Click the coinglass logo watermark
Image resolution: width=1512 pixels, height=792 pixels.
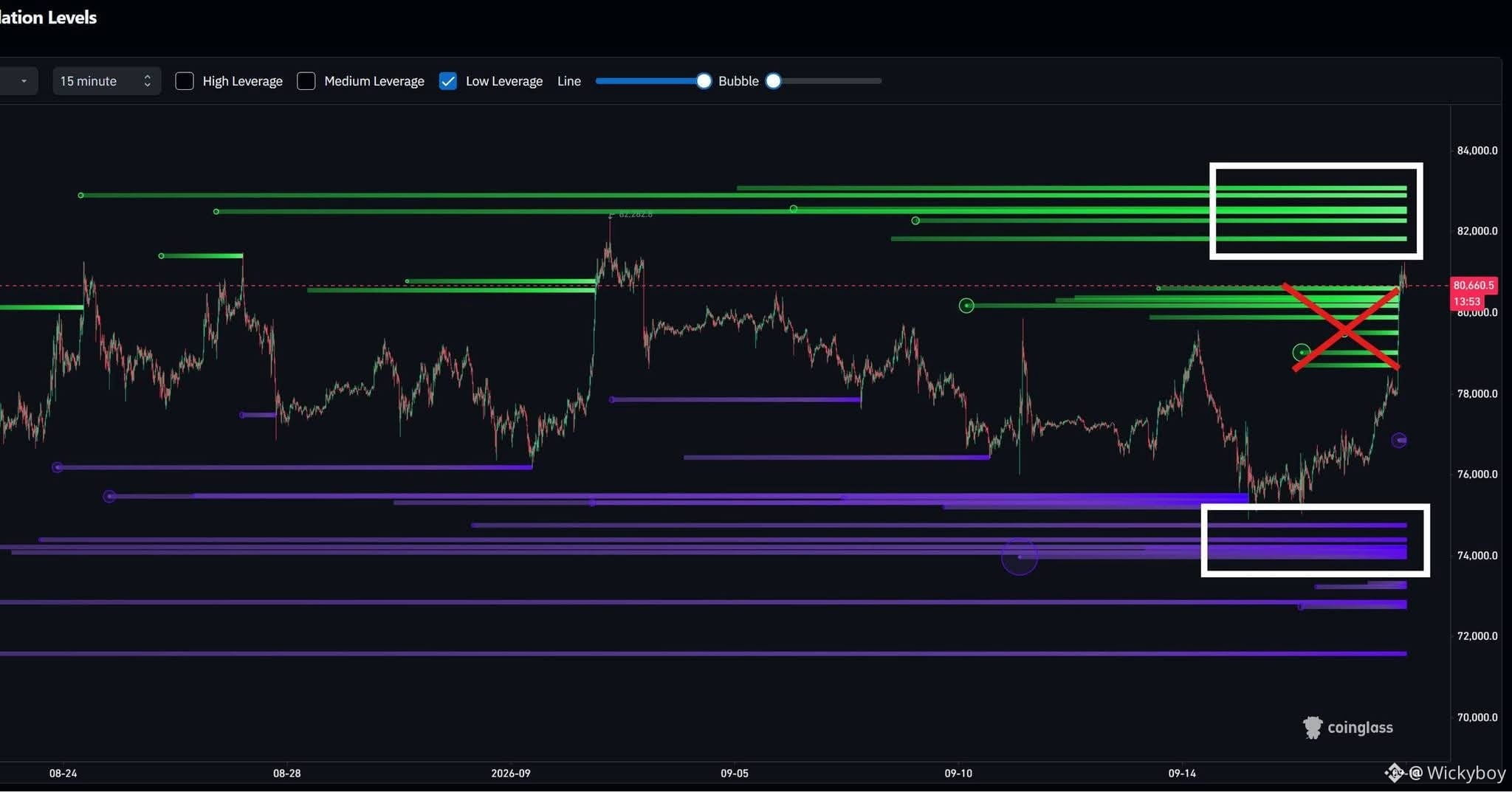click(1348, 728)
